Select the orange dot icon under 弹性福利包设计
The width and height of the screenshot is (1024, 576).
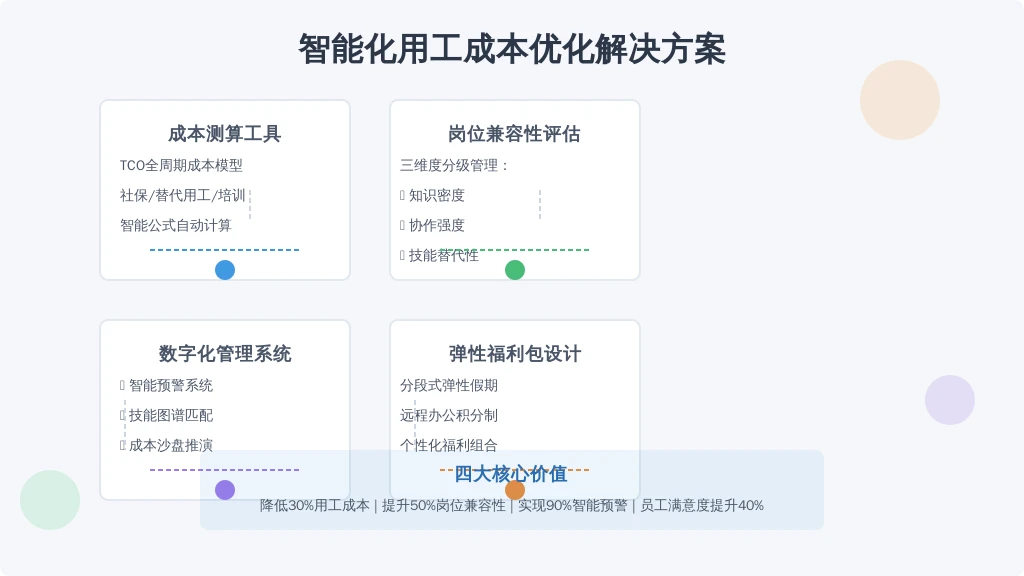point(515,490)
